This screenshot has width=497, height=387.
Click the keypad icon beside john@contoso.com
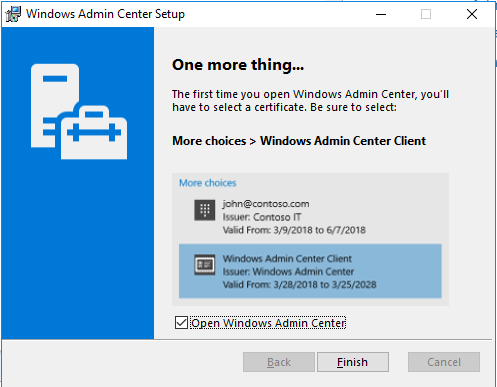click(x=205, y=210)
